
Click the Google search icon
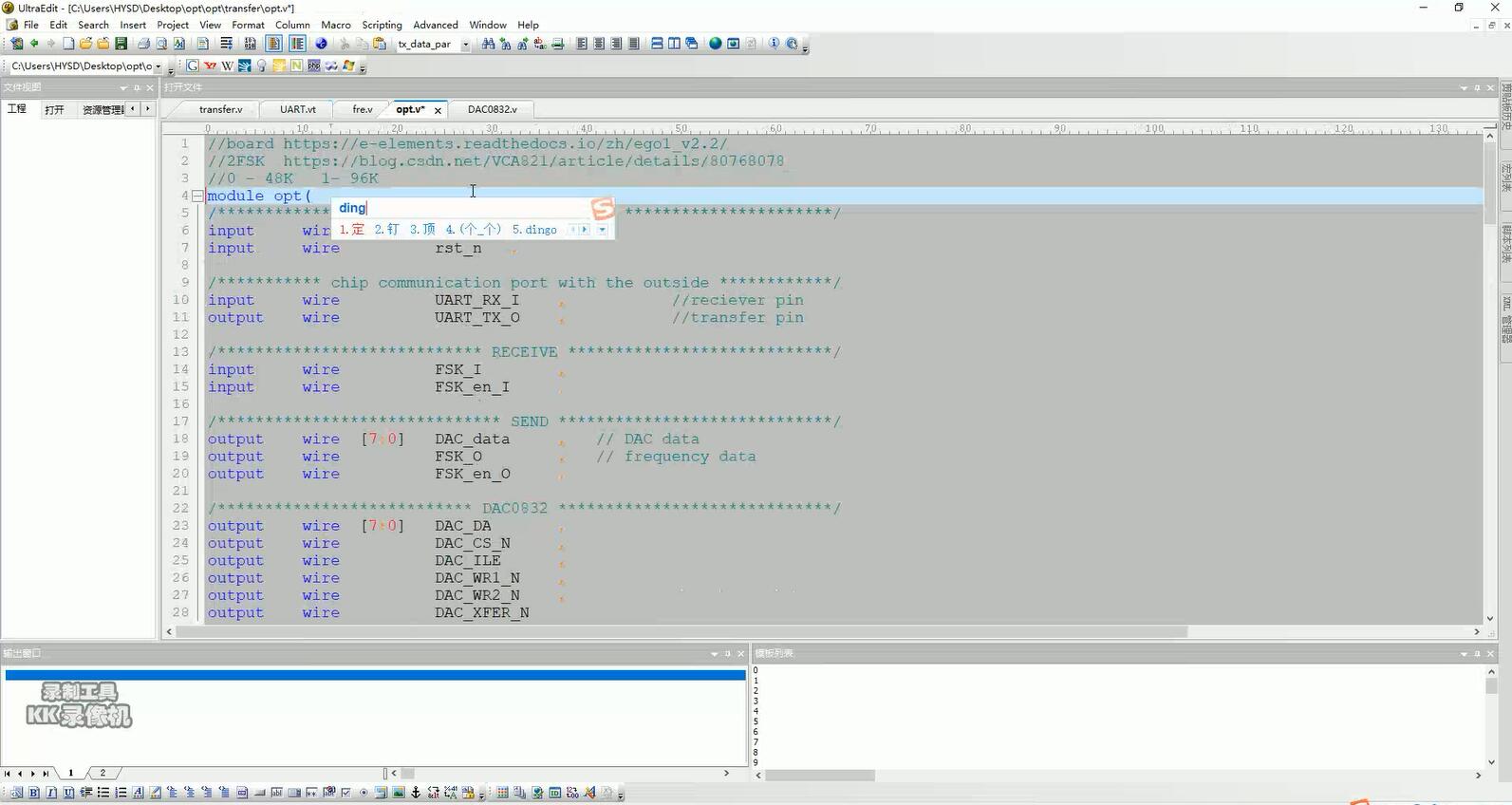pos(193,66)
